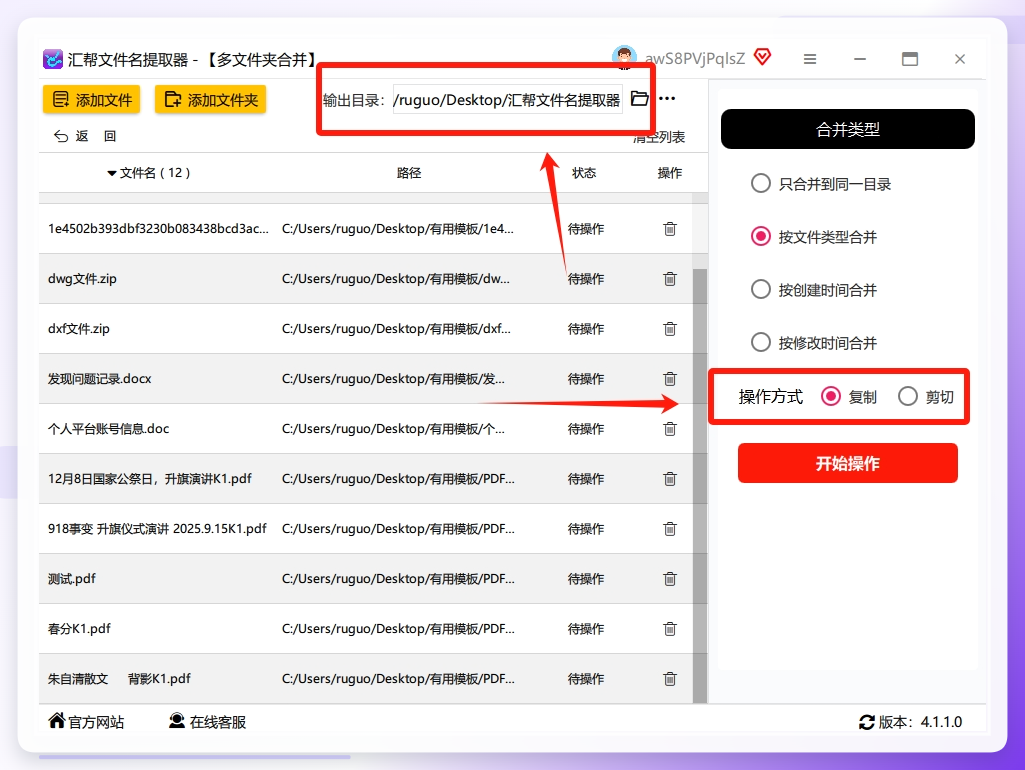Image resolution: width=1025 pixels, height=770 pixels.
Task: Click the 官方网站 home icon
Action: click(57, 720)
